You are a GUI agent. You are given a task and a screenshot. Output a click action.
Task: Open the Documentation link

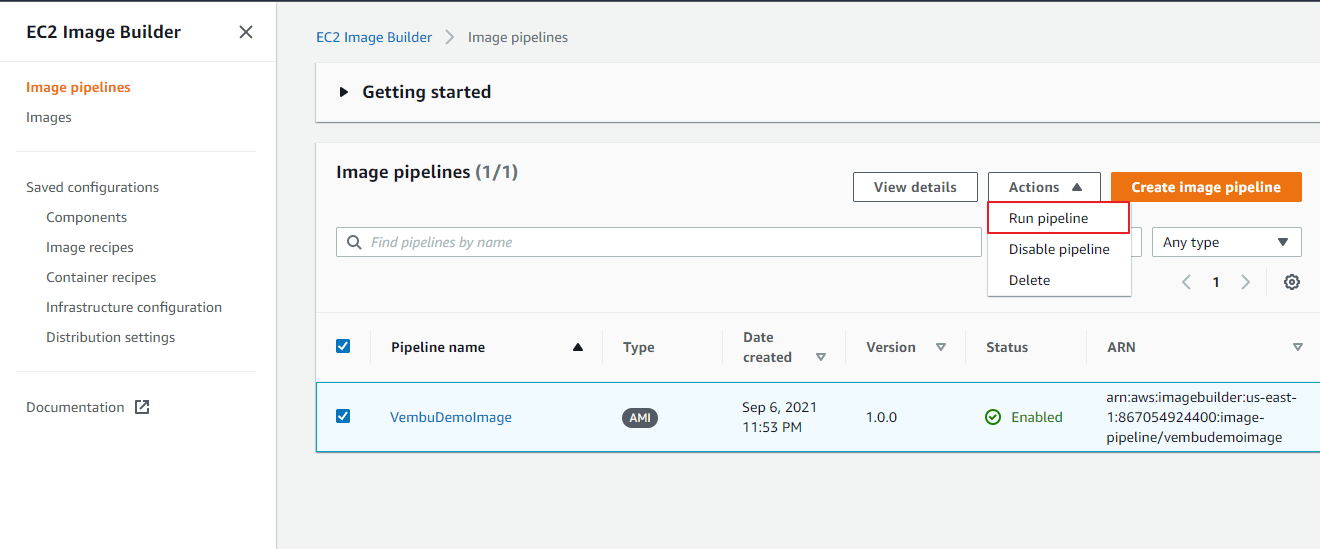[x=75, y=407]
